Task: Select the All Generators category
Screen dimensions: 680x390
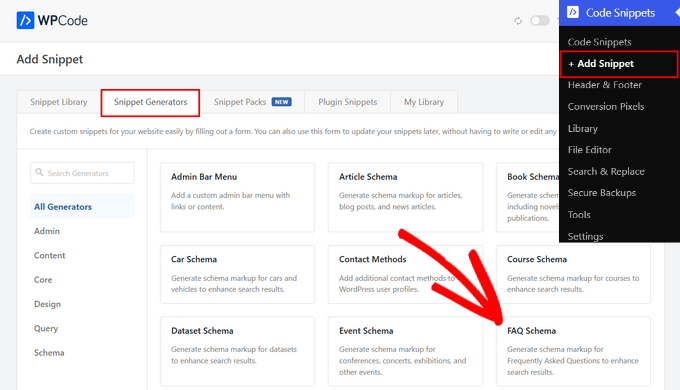Action: 82,206
